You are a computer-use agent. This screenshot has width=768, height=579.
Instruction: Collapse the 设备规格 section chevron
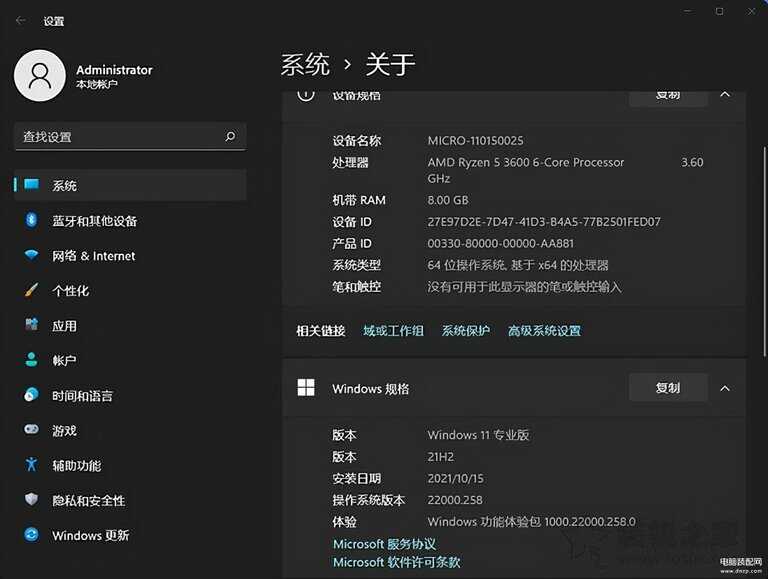click(x=725, y=95)
